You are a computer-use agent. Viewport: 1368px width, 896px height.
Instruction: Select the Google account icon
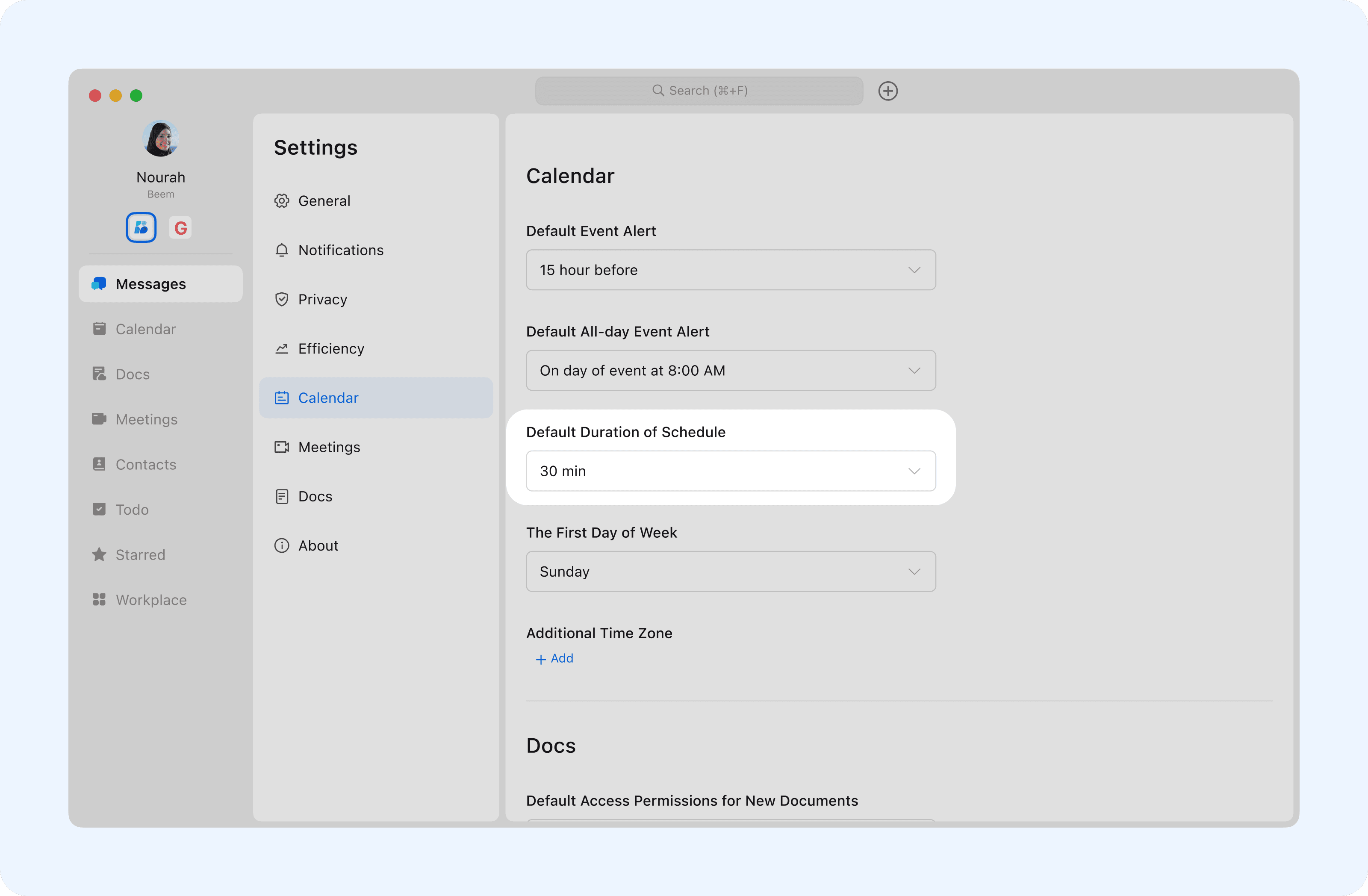pos(180,227)
